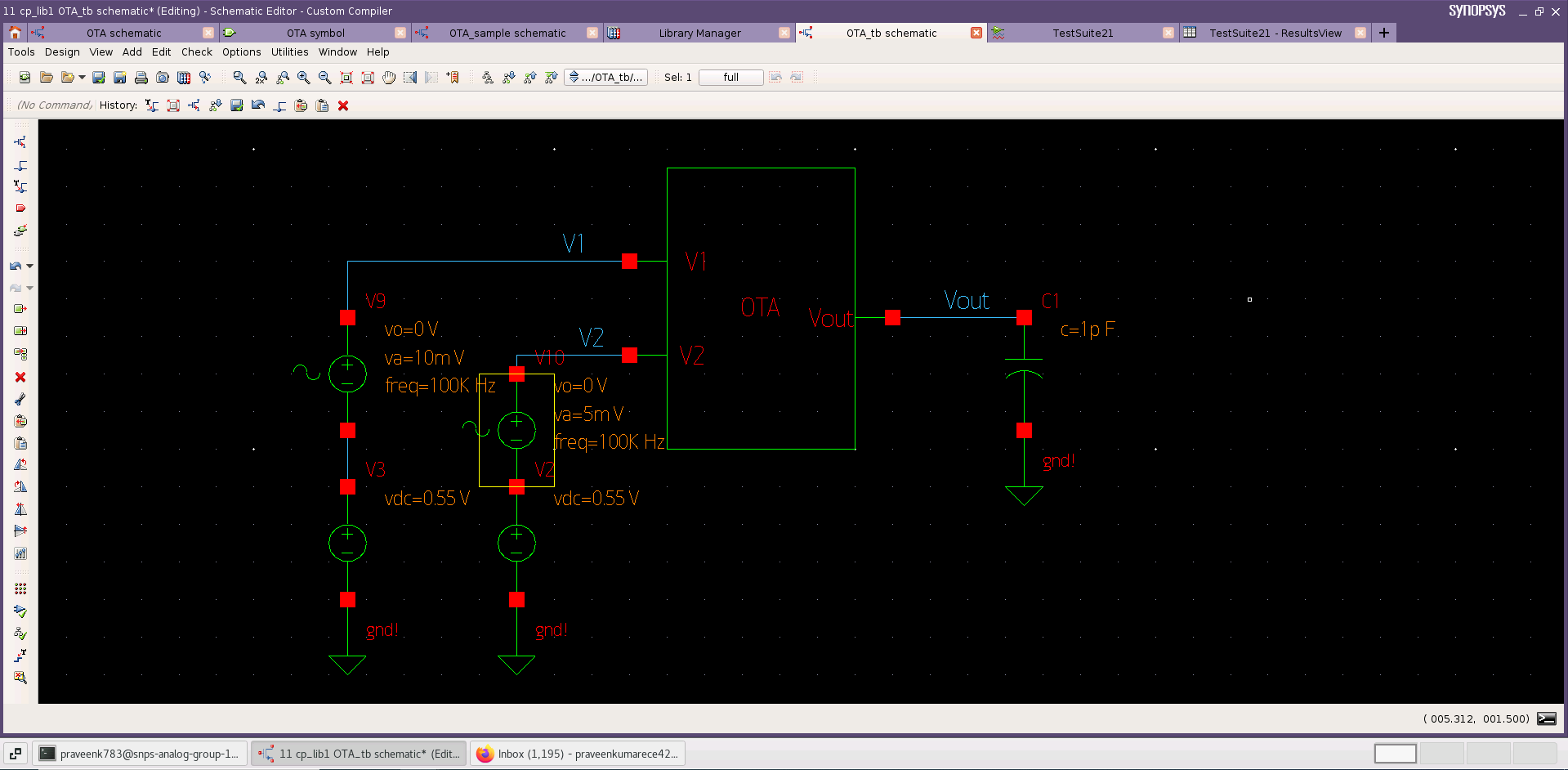Open the .../OTA_tb/... path selector dropdown
The image size is (1568, 770).
pos(605,77)
